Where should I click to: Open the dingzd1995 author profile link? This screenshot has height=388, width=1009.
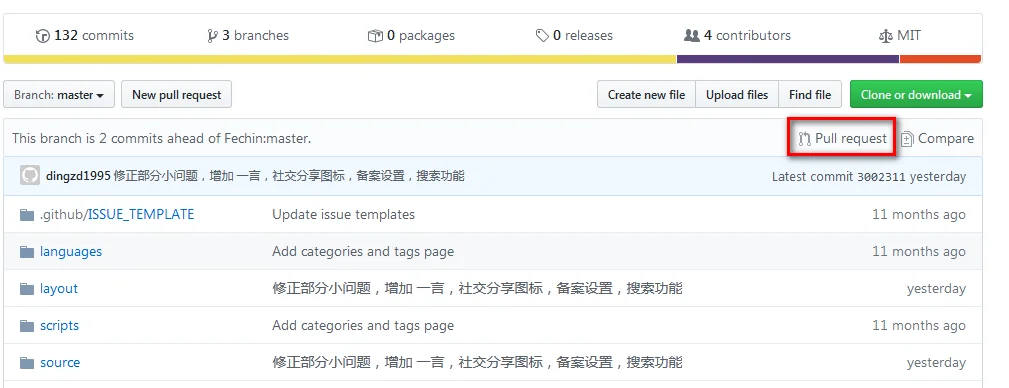tap(79, 176)
